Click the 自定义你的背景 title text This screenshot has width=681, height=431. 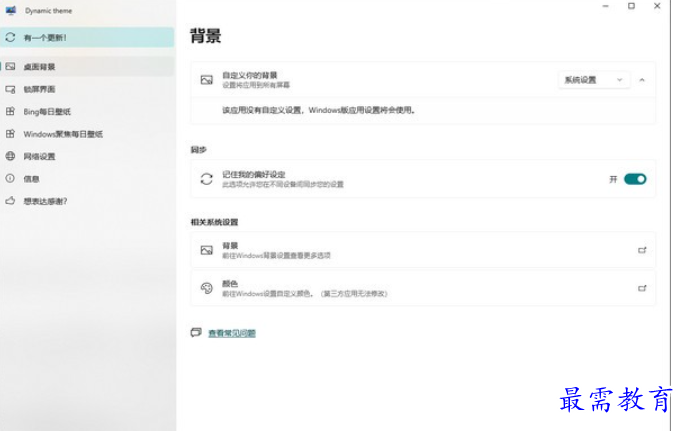(250, 75)
